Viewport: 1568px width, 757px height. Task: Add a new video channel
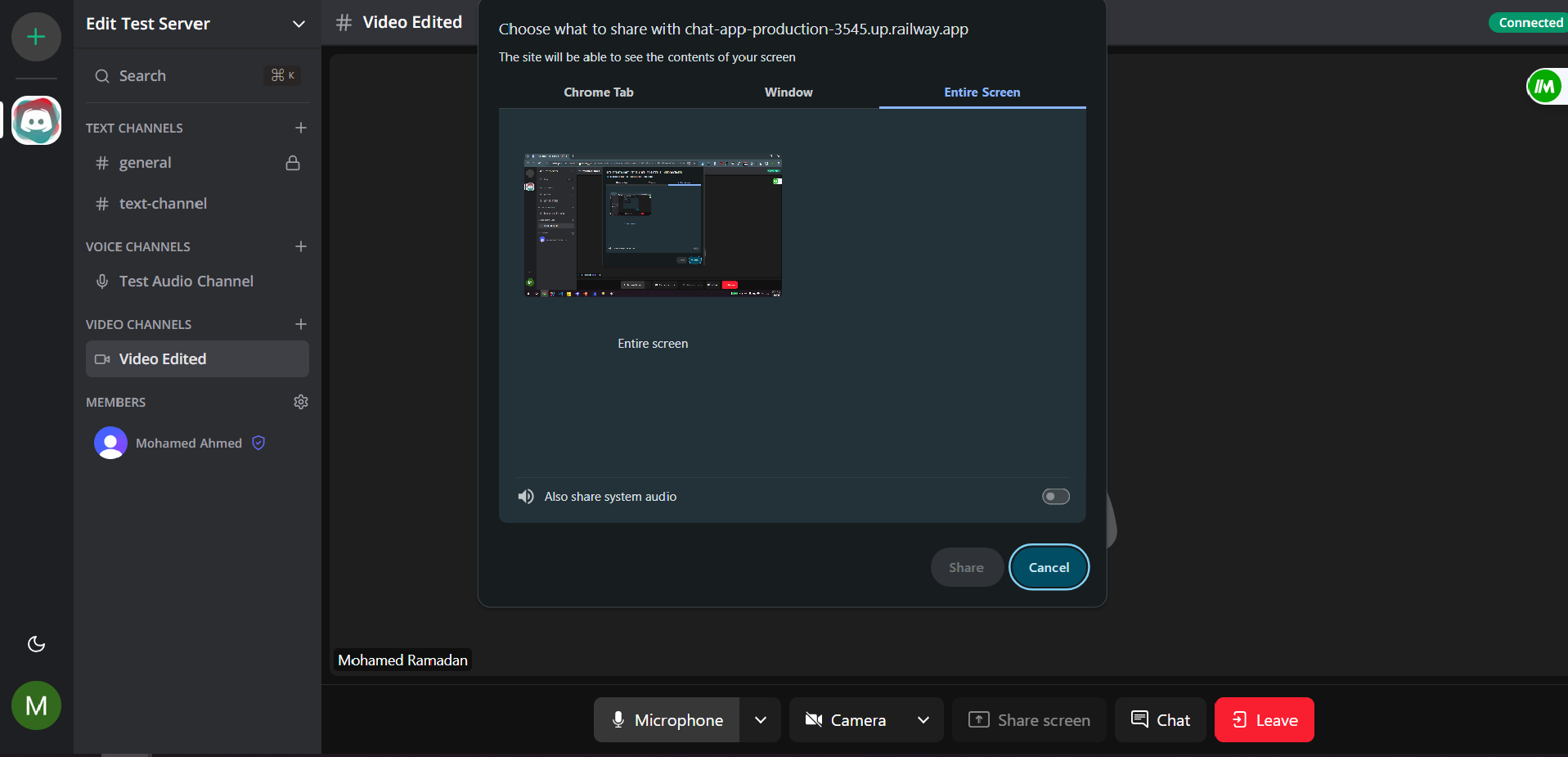(x=301, y=324)
